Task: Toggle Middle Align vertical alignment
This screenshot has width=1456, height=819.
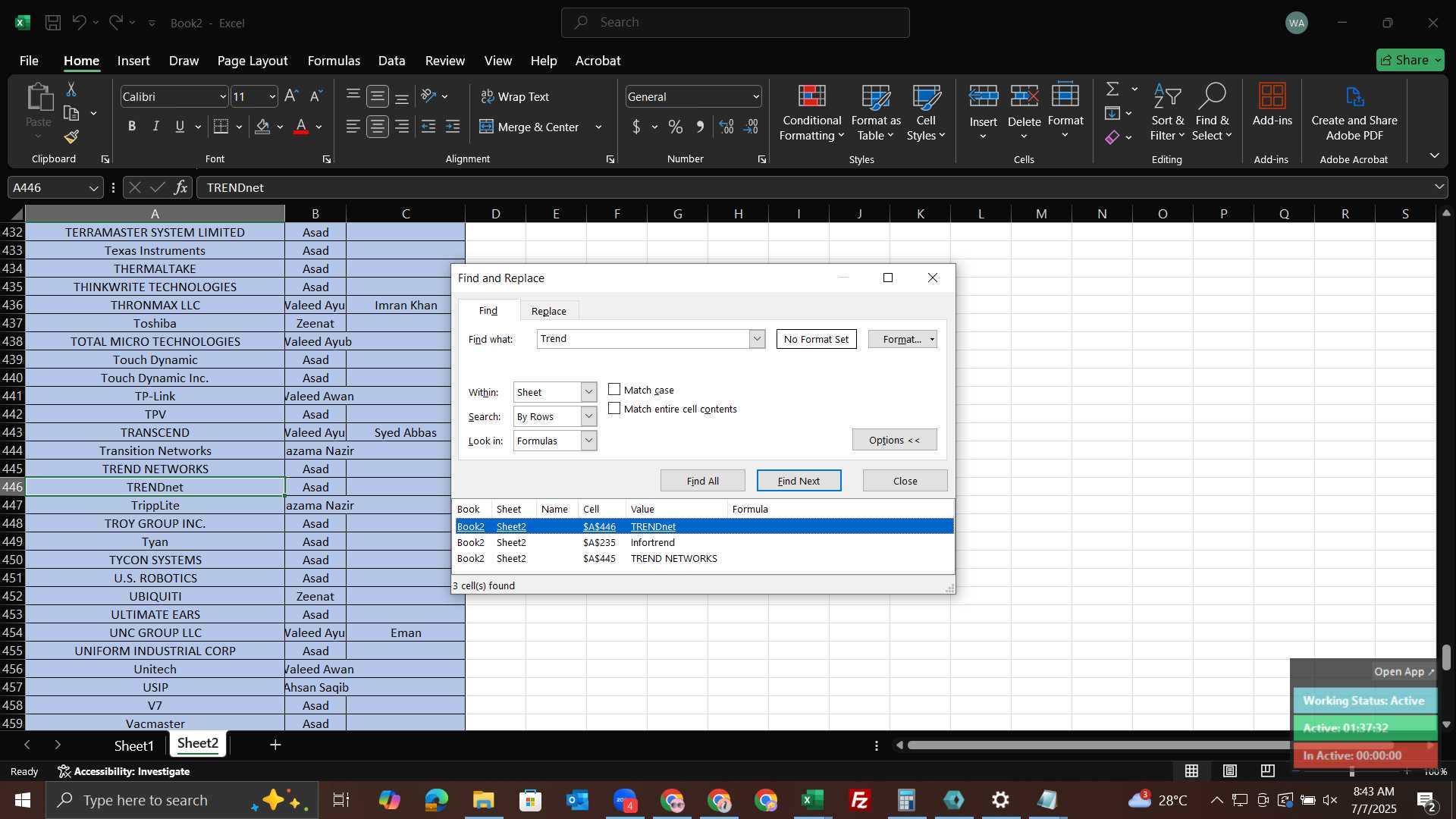Action: [378, 96]
